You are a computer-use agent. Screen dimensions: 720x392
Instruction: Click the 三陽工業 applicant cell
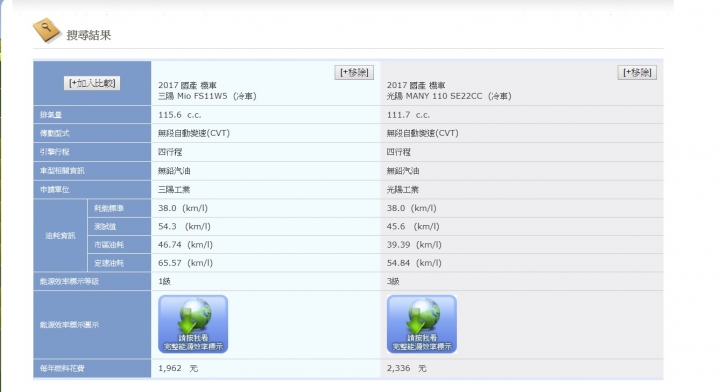[x=265, y=190]
